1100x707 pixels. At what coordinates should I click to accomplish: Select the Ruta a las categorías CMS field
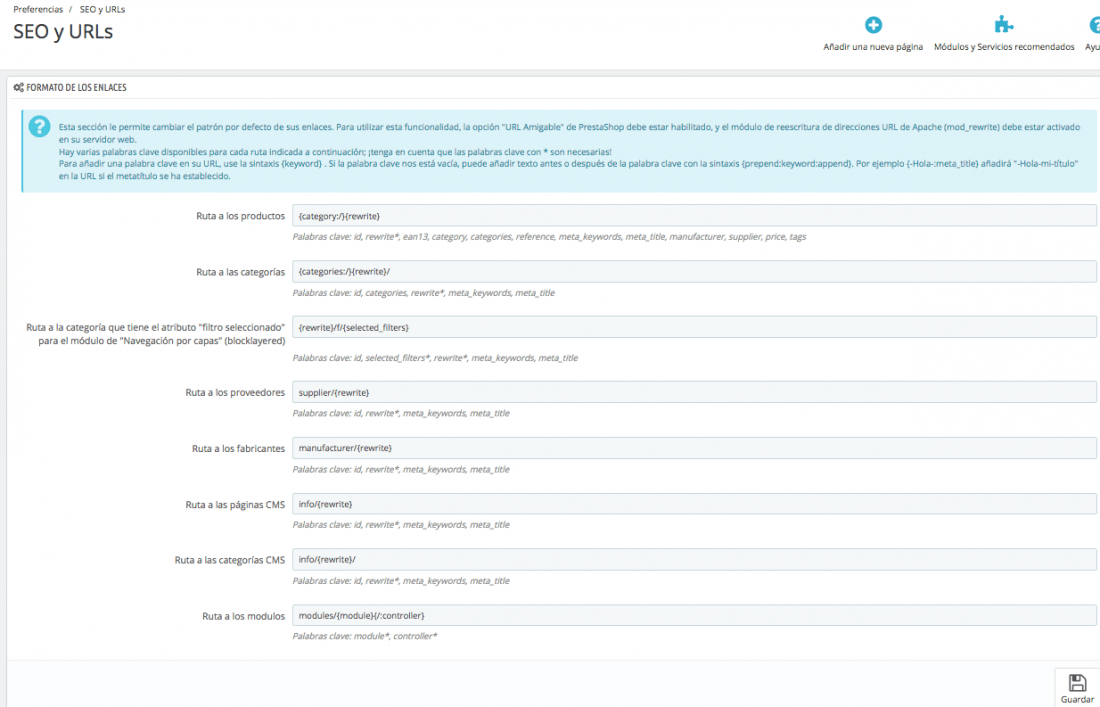(694, 559)
